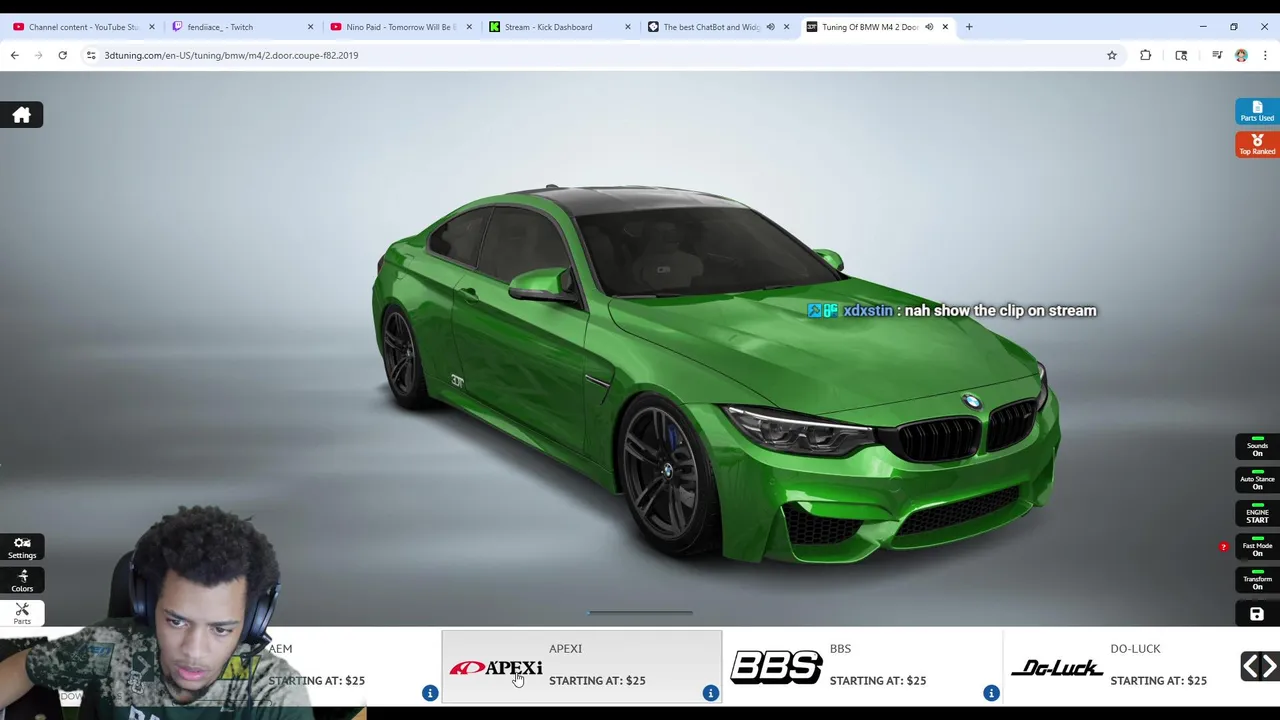
Task: Bookmark this page with the star icon
Action: 1111,55
